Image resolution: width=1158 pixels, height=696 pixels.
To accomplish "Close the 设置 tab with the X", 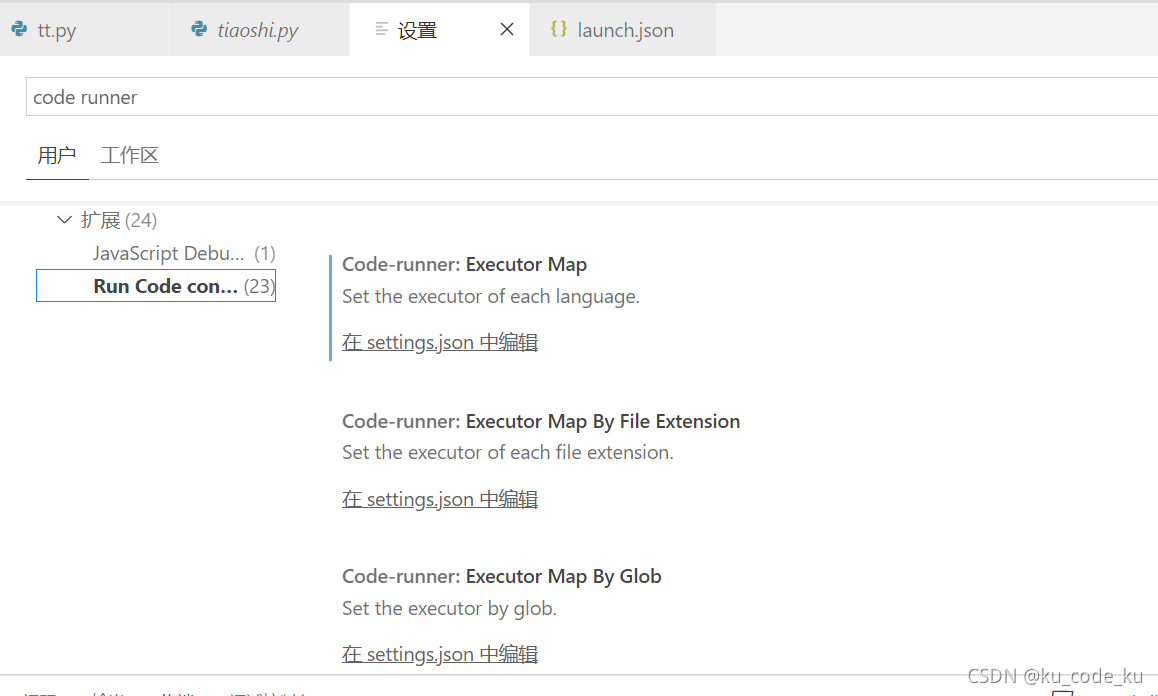I will click(x=507, y=30).
